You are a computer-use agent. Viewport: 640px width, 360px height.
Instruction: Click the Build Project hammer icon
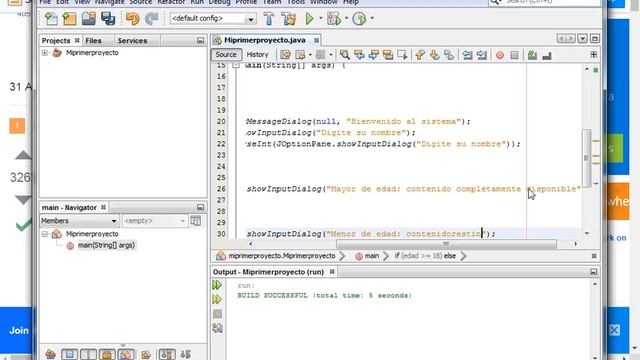tap(269, 19)
